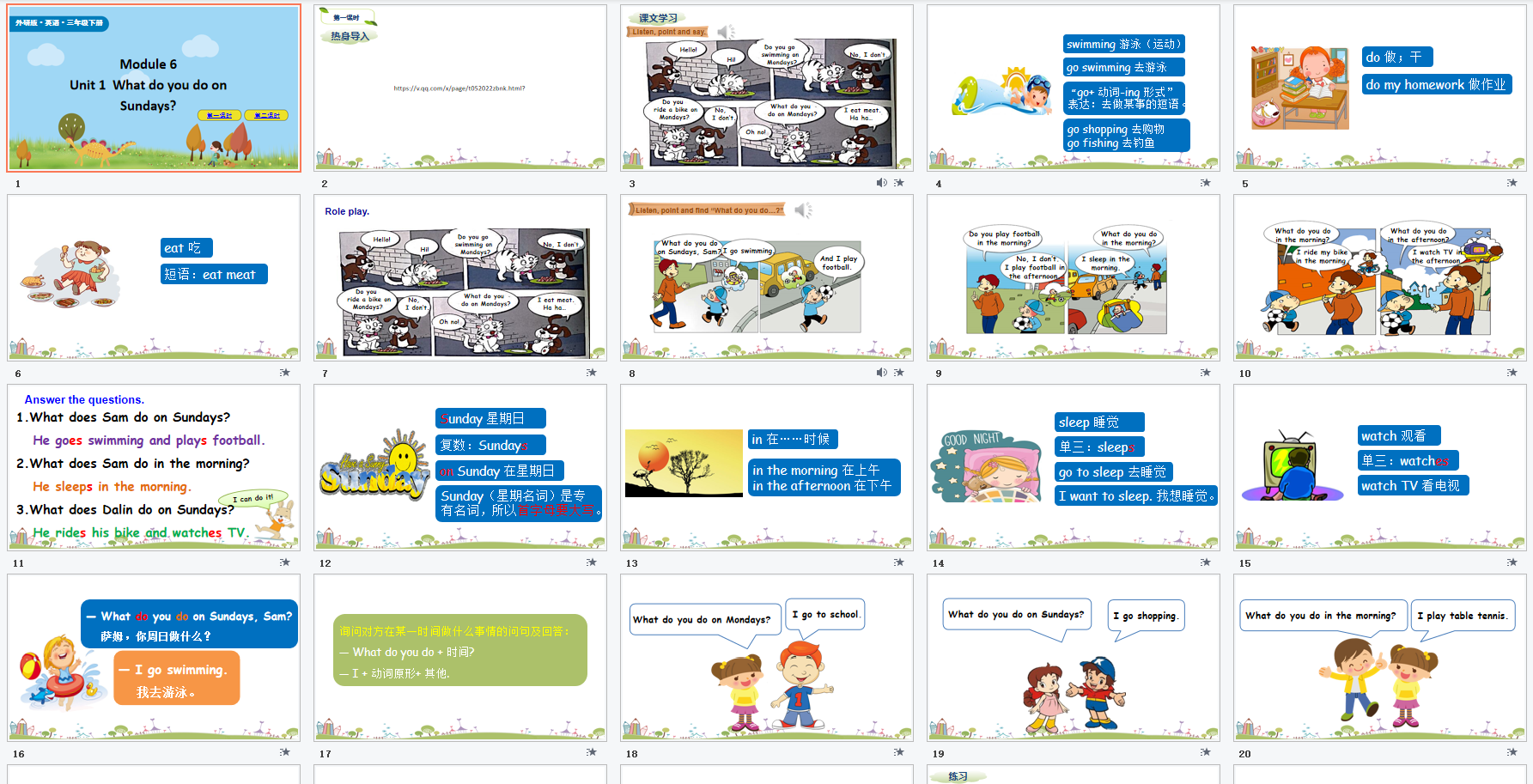Preview the animation star under slide 5
This screenshot has height=784, width=1533.
click(1512, 183)
